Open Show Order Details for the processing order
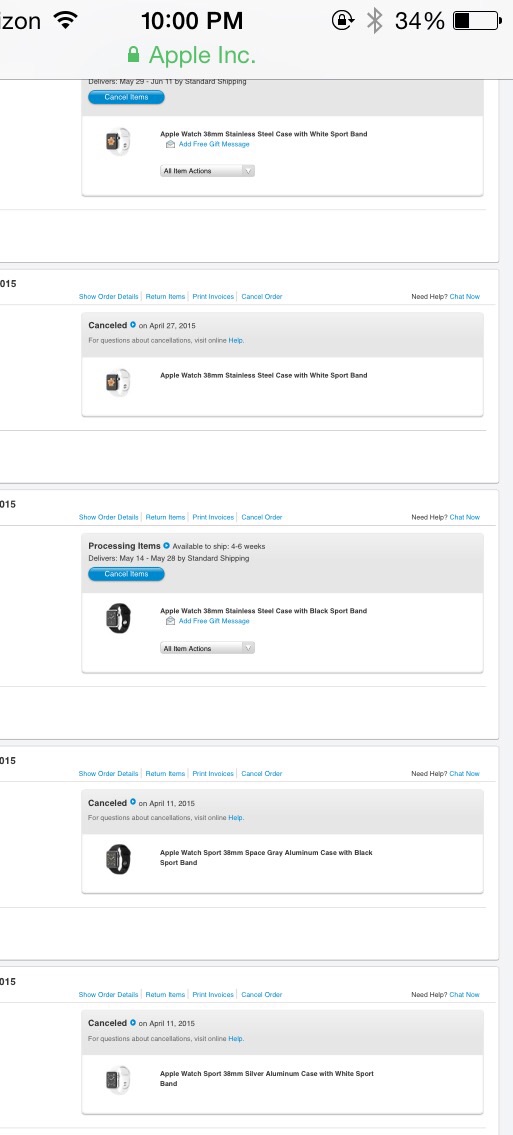 (109, 518)
